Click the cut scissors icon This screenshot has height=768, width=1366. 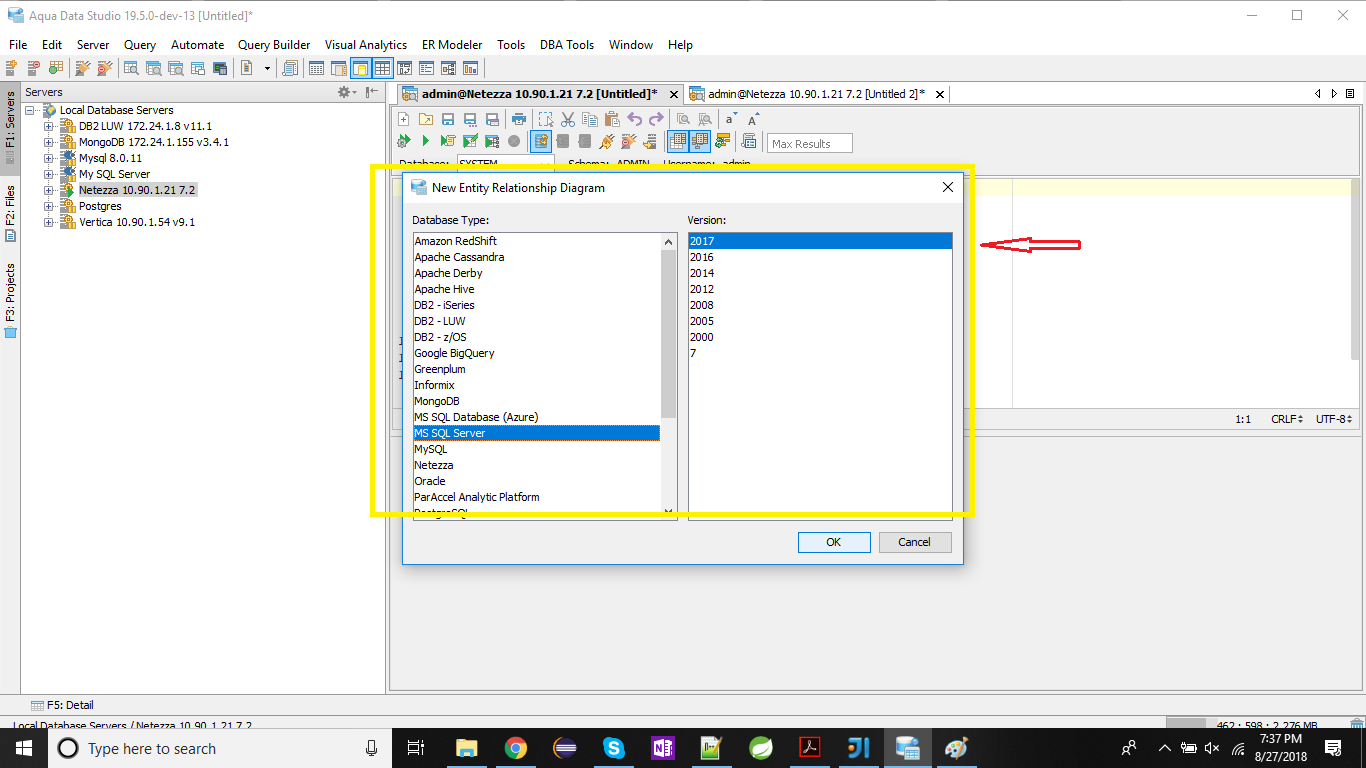568,119
